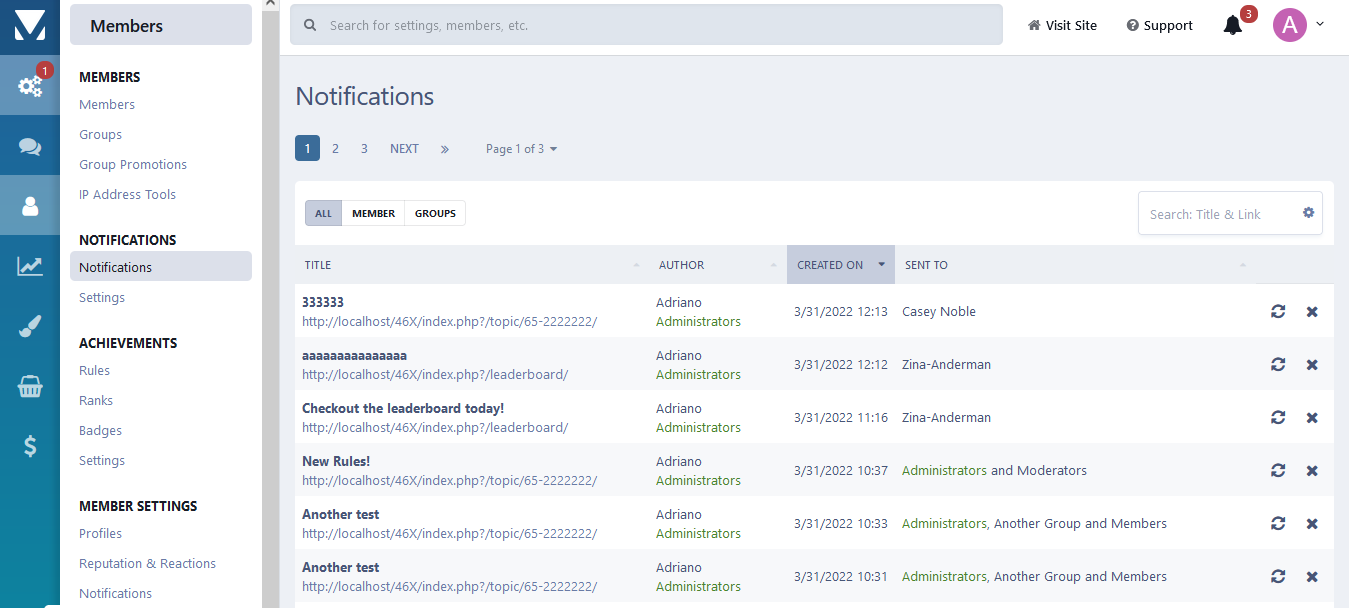Screen dimensions: 1349x608
Task: Delete the 333333 notification
Action: 1312,312
